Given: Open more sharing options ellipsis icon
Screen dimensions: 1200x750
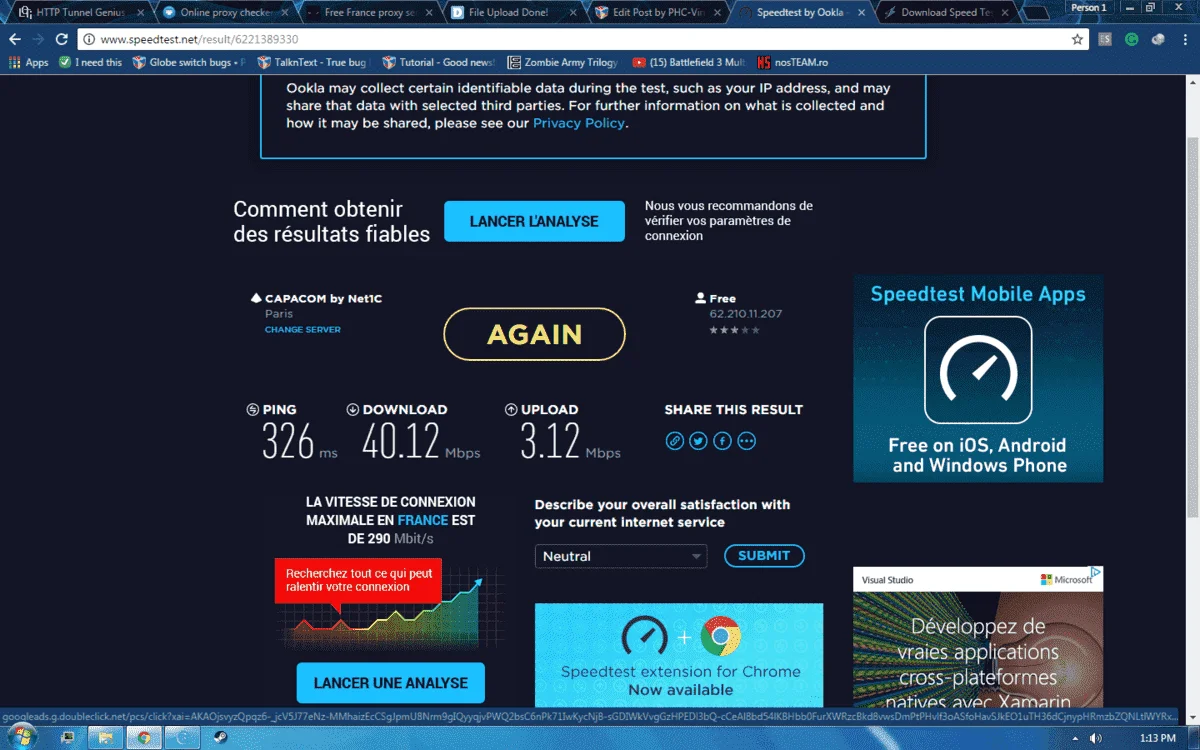Looking at the screenshot, I should [746, 441].
